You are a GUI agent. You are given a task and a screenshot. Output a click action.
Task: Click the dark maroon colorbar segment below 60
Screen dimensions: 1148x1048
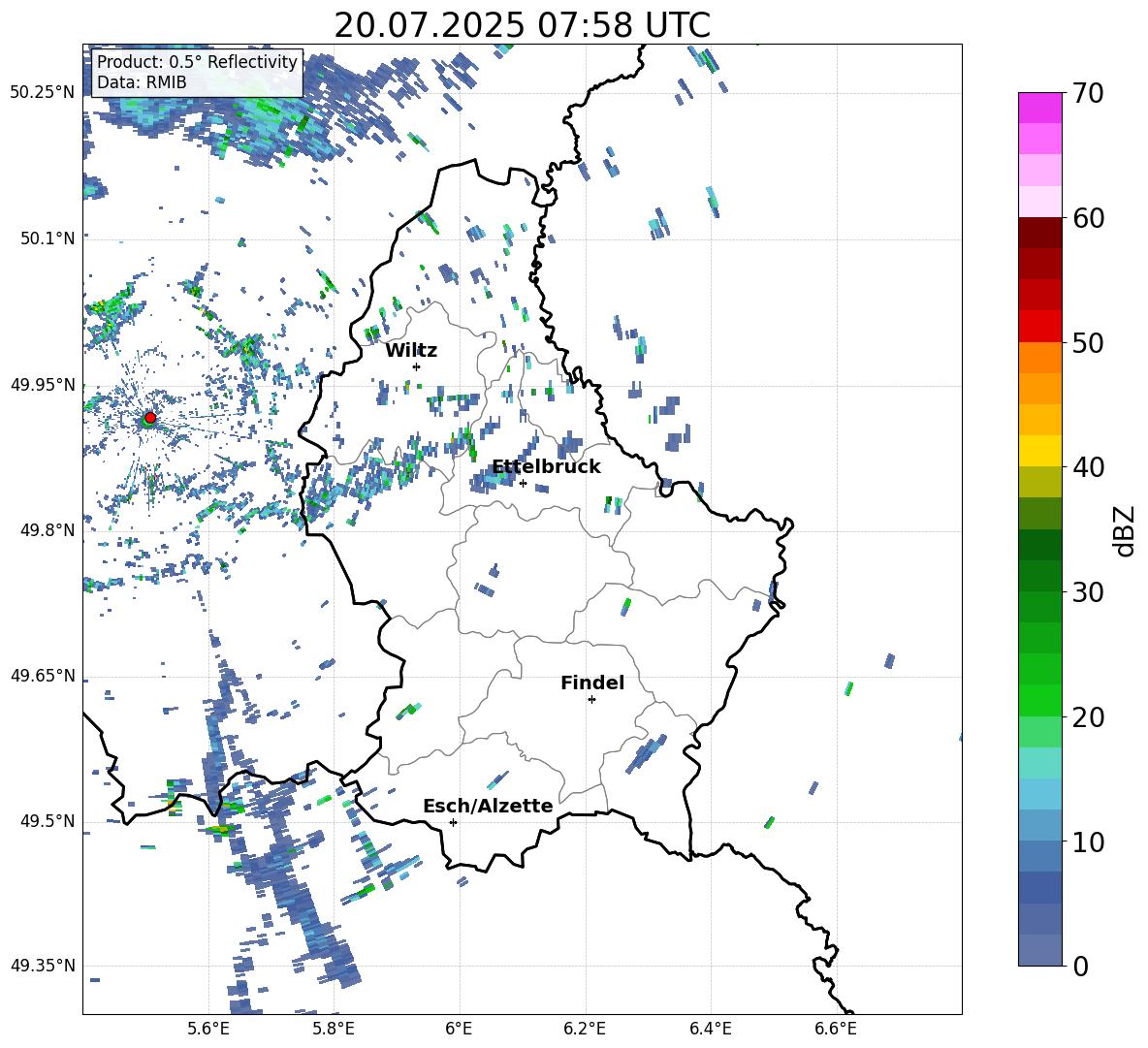1039,233
